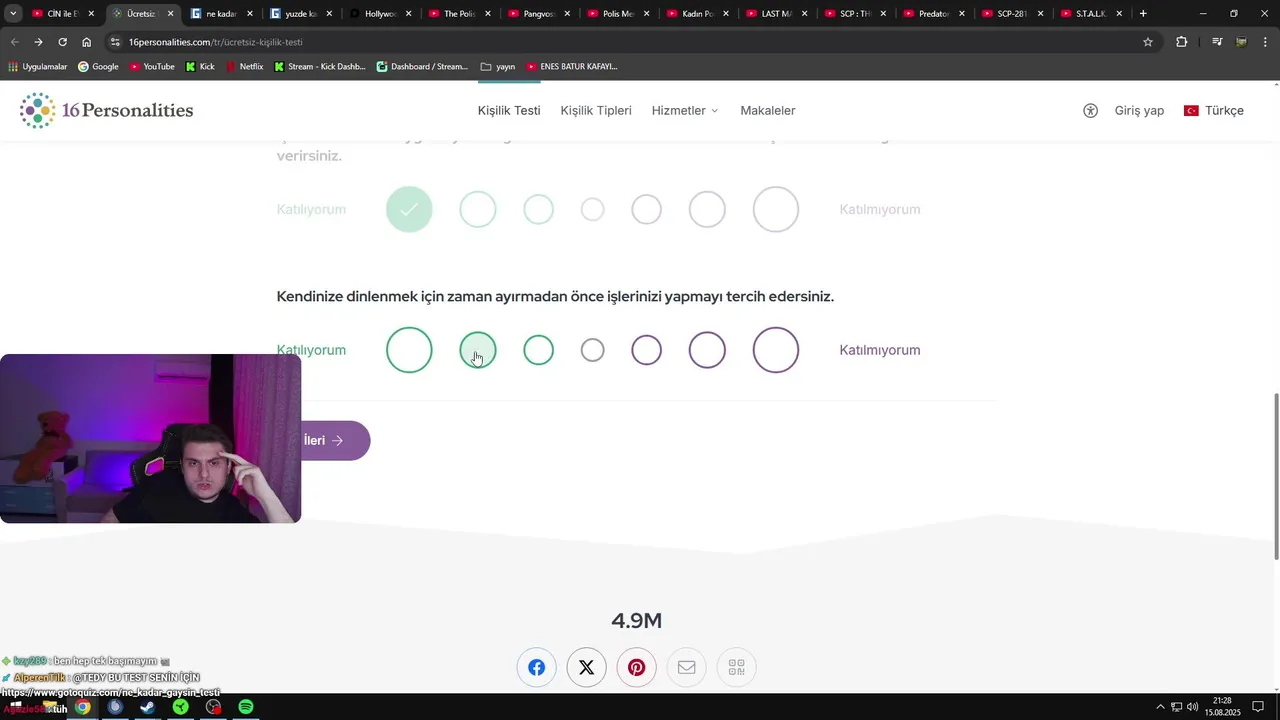This screenshot has height=720, width=1280.
Task: Open the Dashboard / Stream bookmark
Action: (422, 67)
